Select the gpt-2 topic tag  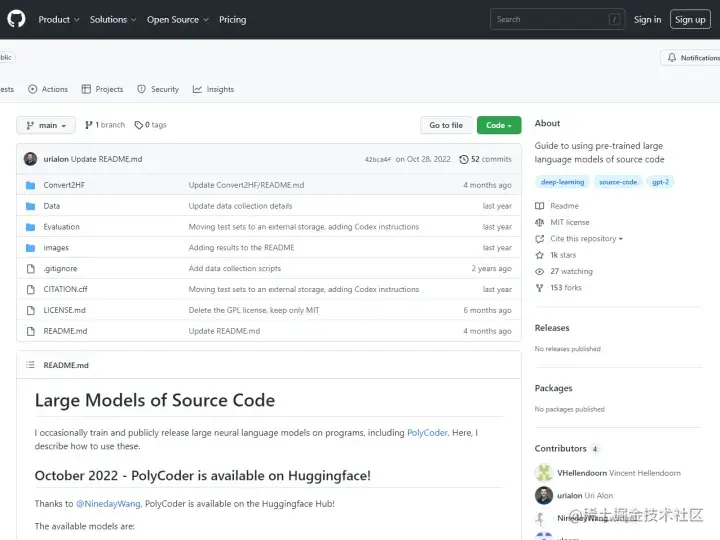[660, 182]
